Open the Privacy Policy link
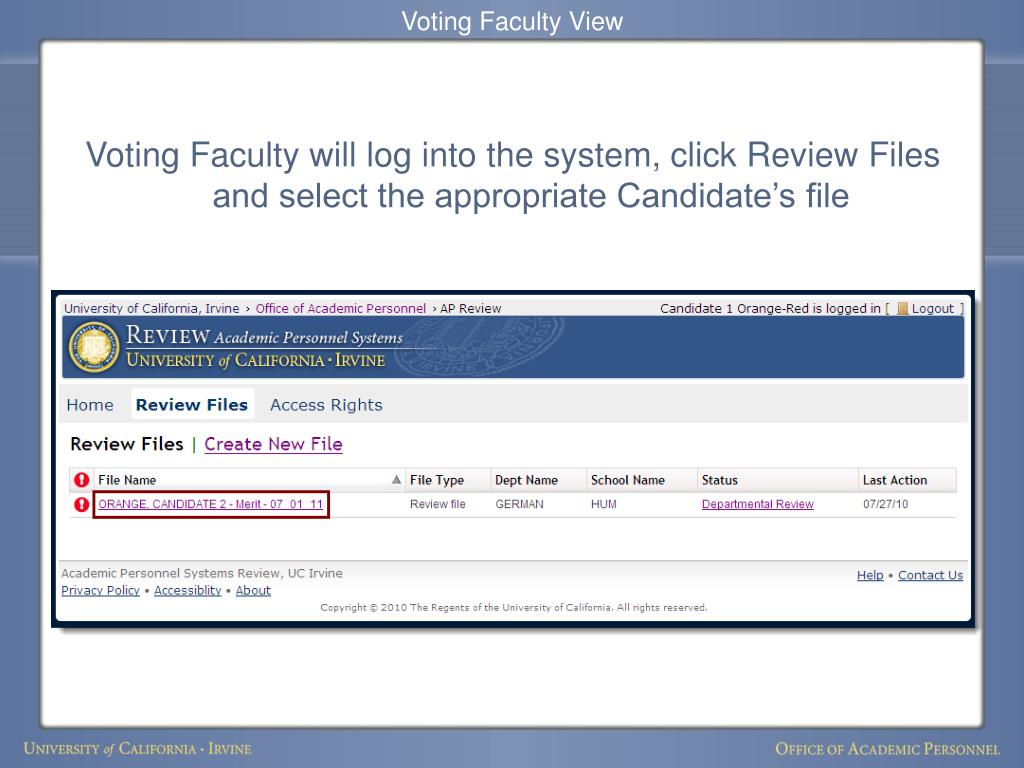The image size is (1024, 768). (x=101, y=590)
